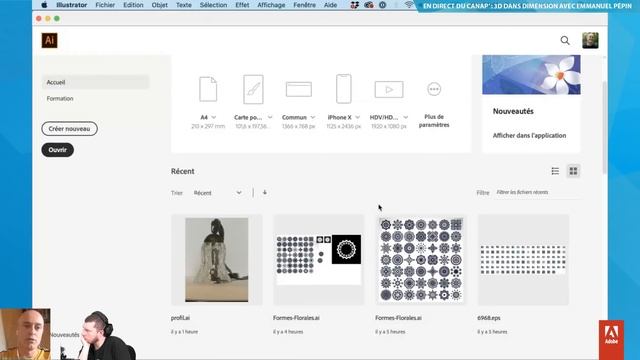Open the Edition menu
The height and width of the screenshot is (360, 640).
tap(133, 5)
